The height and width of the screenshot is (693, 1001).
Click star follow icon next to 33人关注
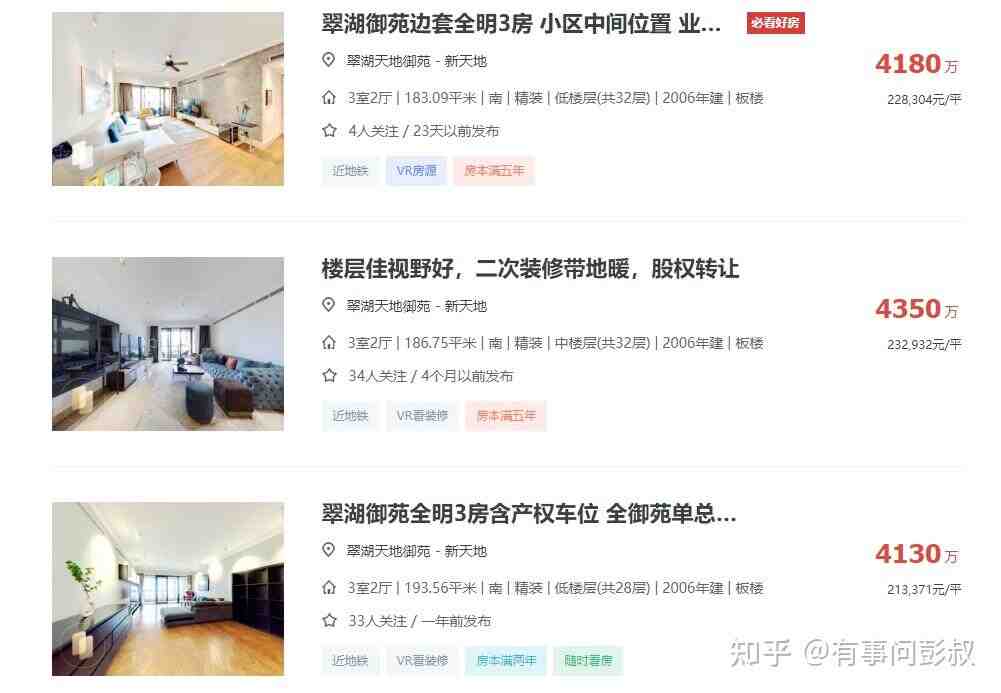(329, 621)
